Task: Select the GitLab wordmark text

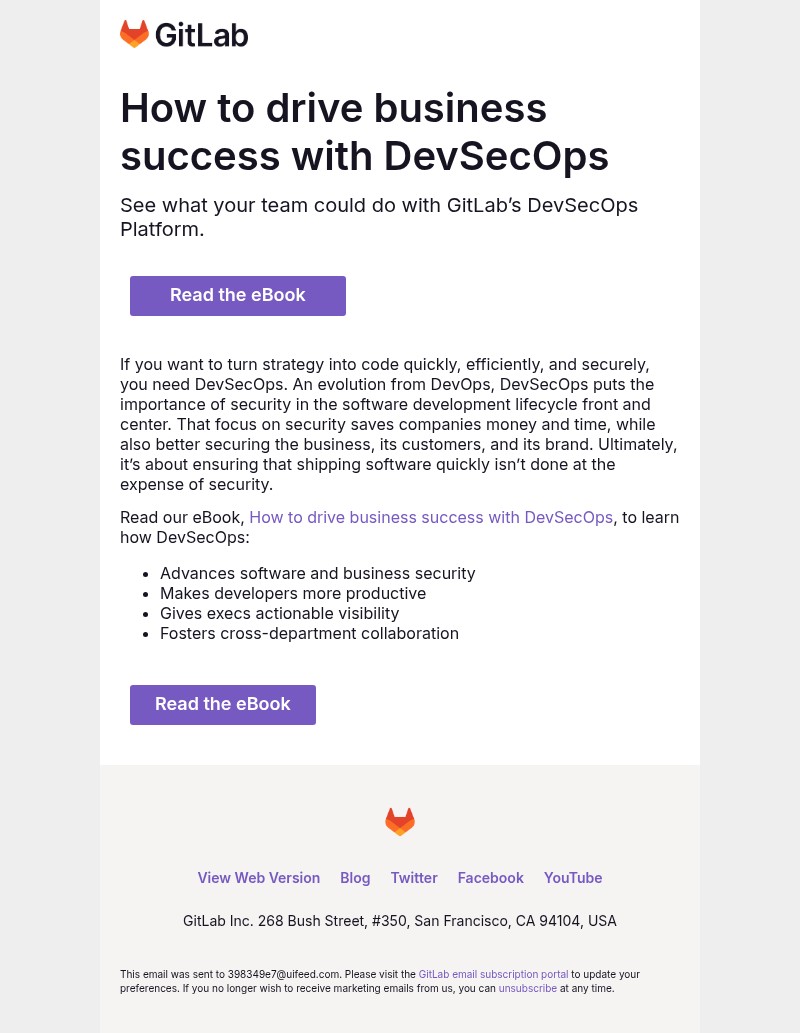Action: coord(202,34)
